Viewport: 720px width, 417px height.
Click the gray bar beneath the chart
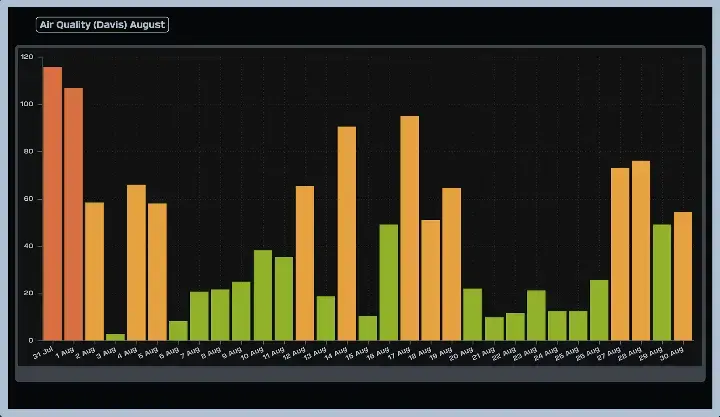pos(360,375)
